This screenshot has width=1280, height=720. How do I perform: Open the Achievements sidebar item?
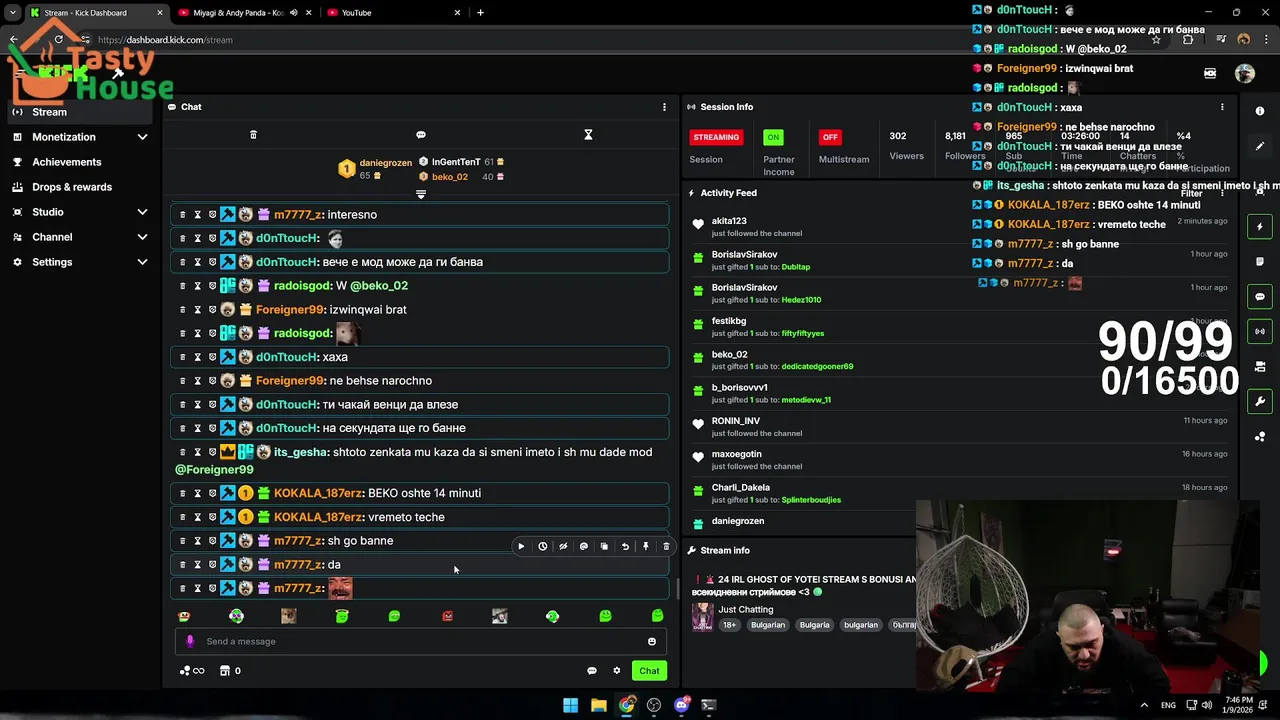[80, 162]
